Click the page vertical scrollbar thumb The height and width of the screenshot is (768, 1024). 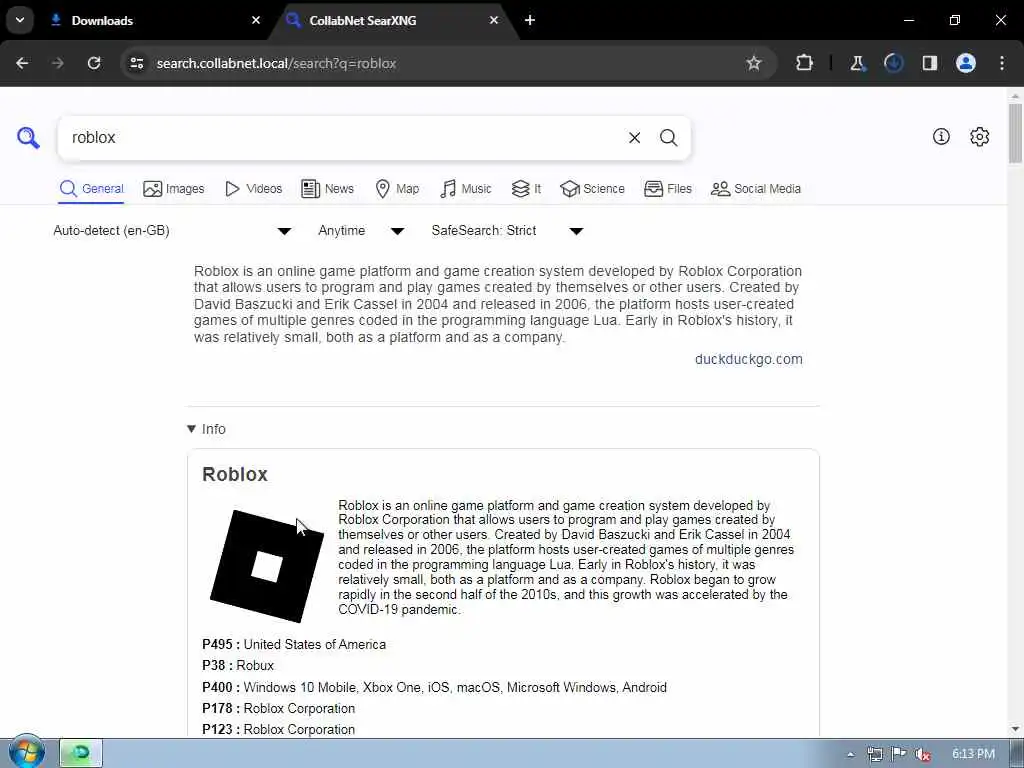[1015, 133]
